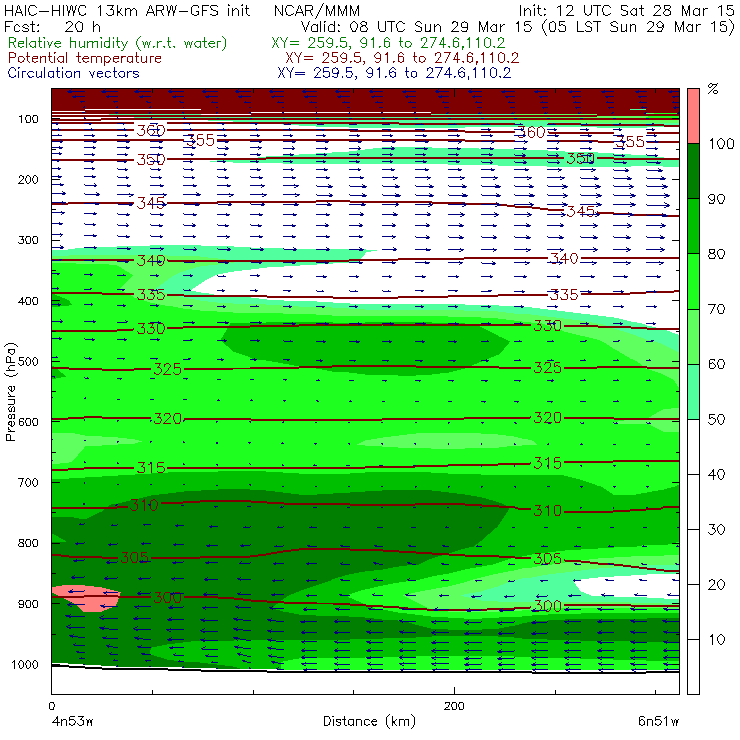Click the 'Distance (km)' axis title

[x=370, y=721]
